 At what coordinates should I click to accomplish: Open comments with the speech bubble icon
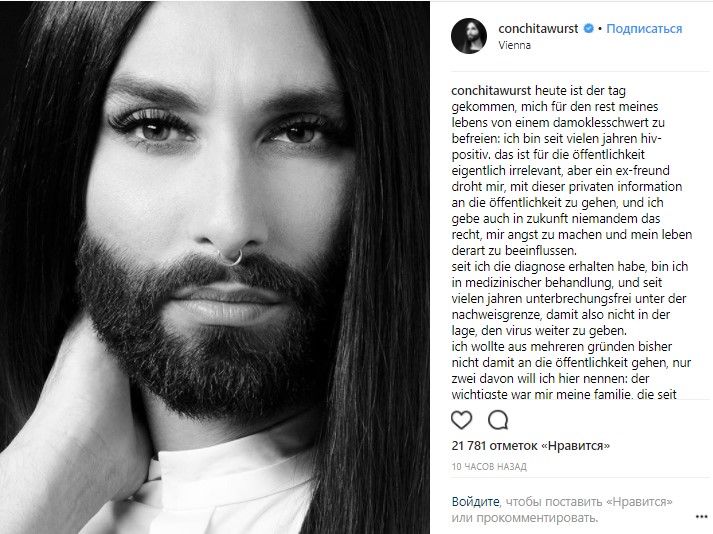coord(498,420)
